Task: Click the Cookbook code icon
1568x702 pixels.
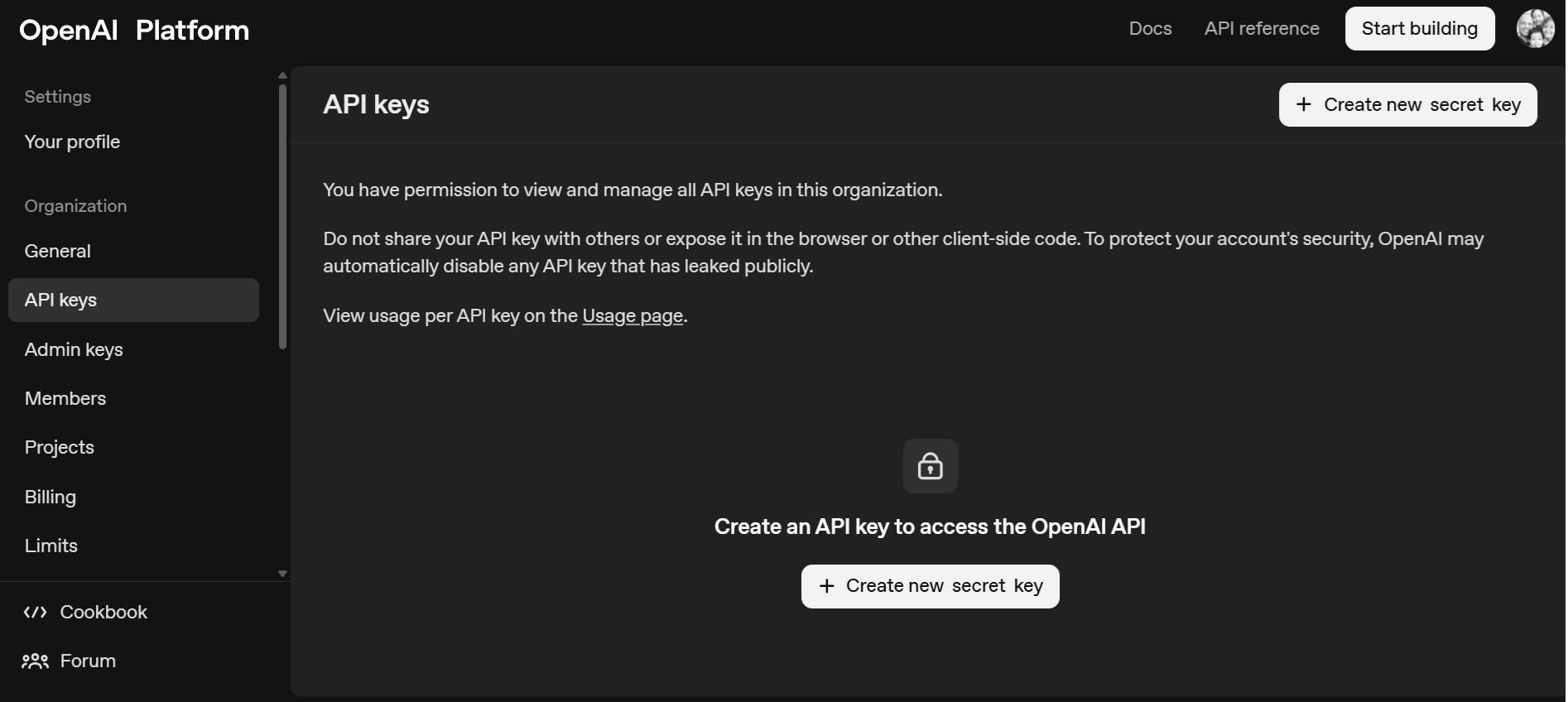Action: click(35, 613)
